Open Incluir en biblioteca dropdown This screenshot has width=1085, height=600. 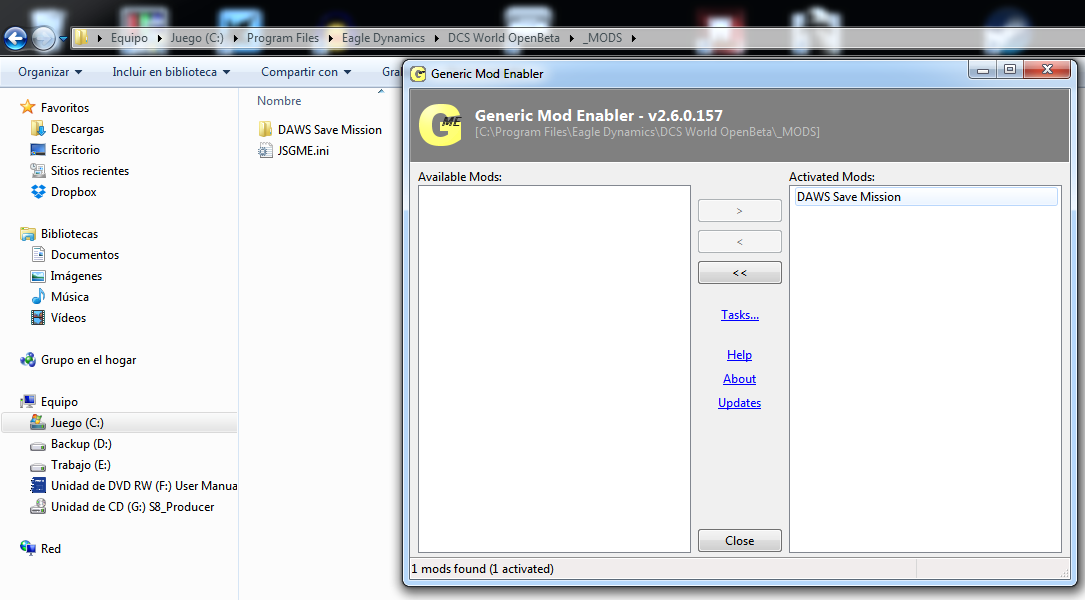171,72
